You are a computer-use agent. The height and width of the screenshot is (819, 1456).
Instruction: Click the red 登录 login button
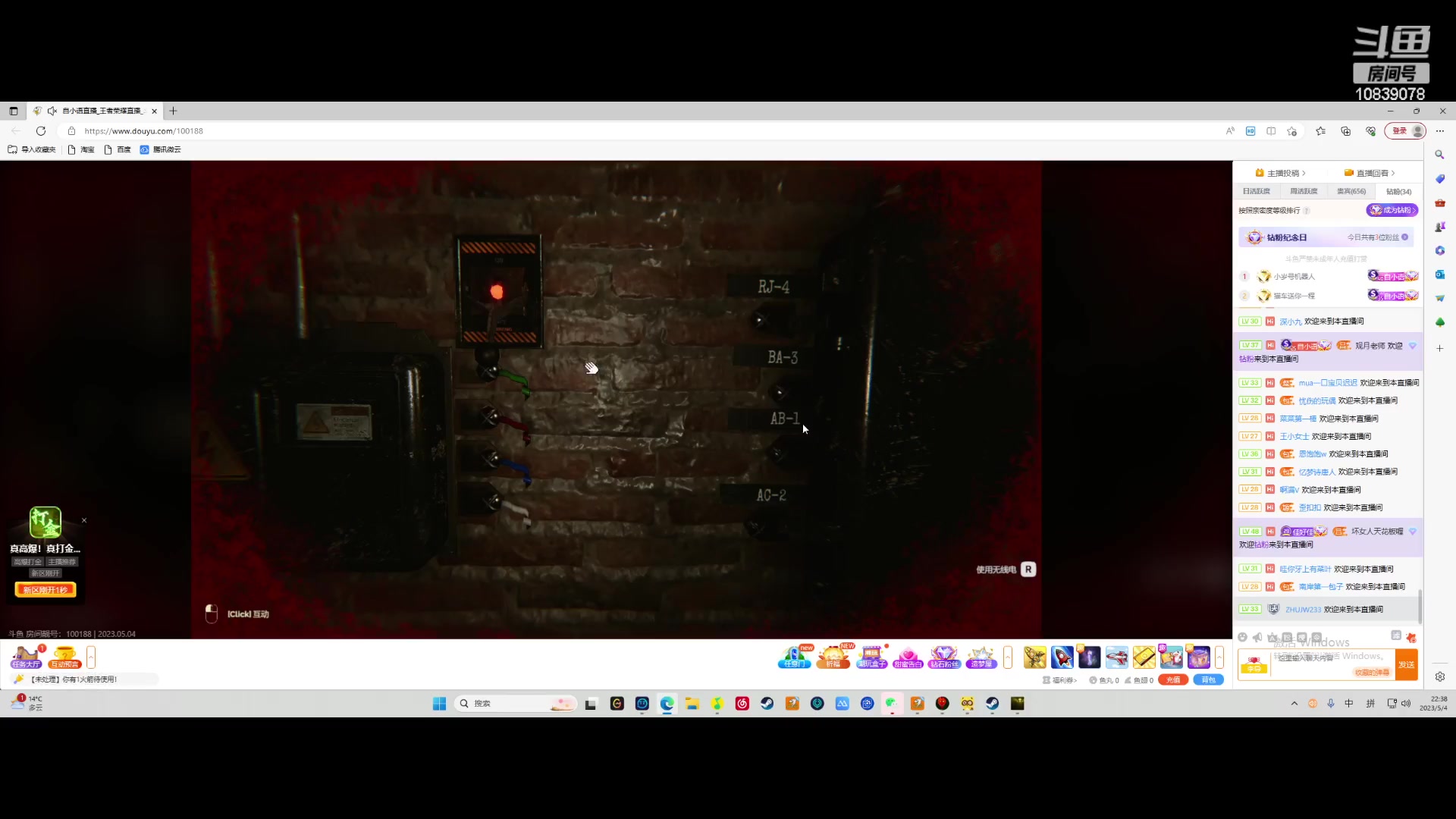tap(1405, 131)
